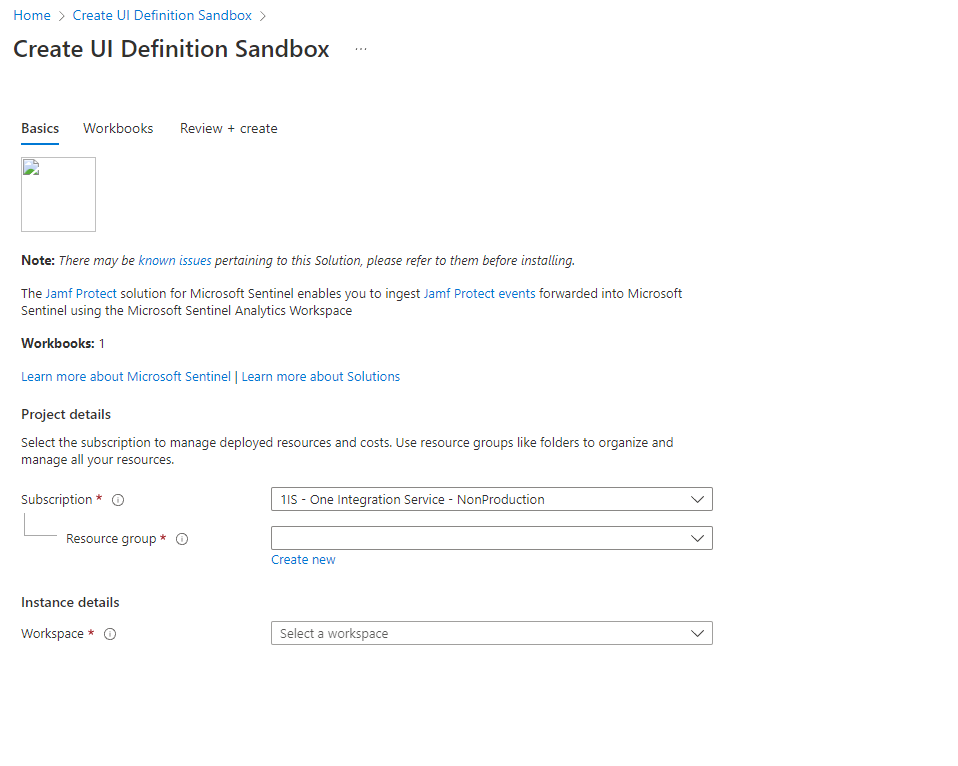The image size is (958, 766).
Task: Open the Jamf Protect events link
Action: click(x=480, y=293)
